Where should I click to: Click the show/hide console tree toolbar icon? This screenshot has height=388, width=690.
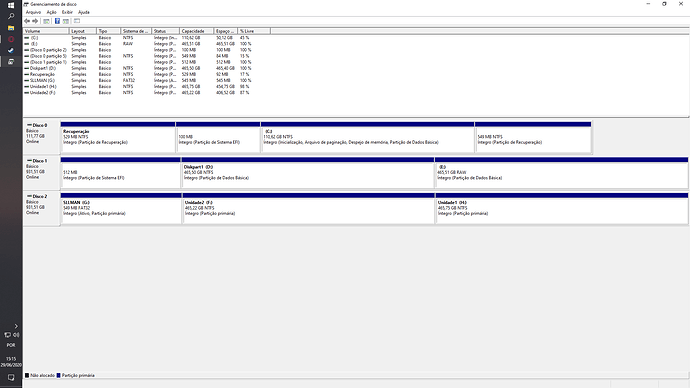coord(46,21)
